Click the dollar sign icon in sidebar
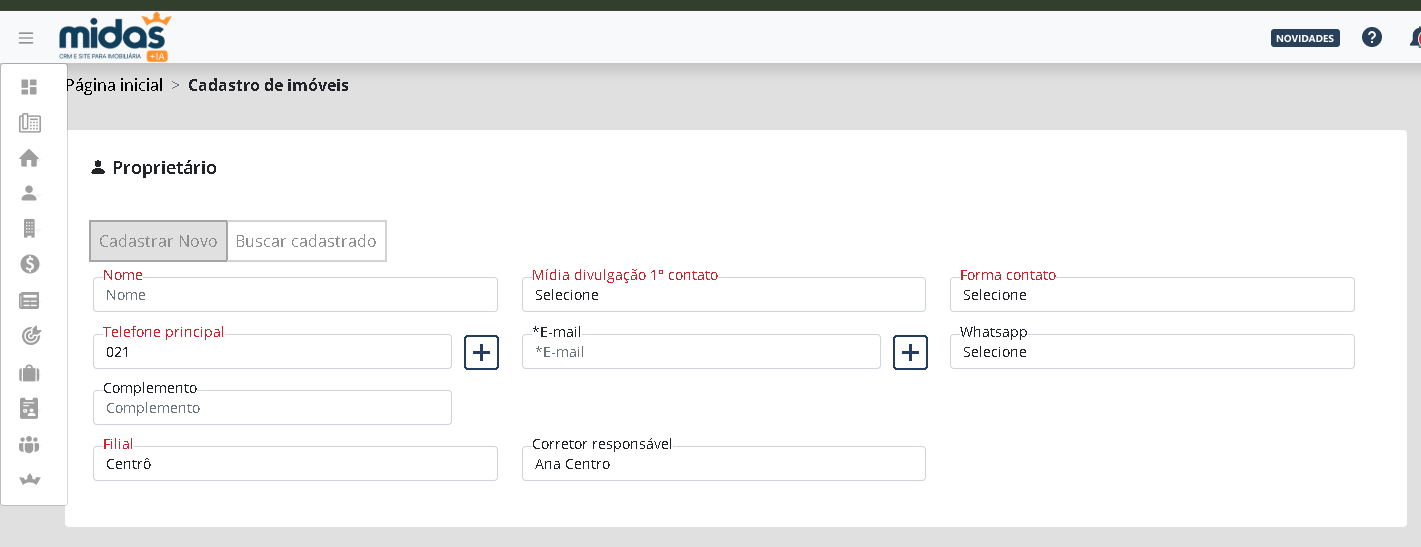 click(29, 264)
